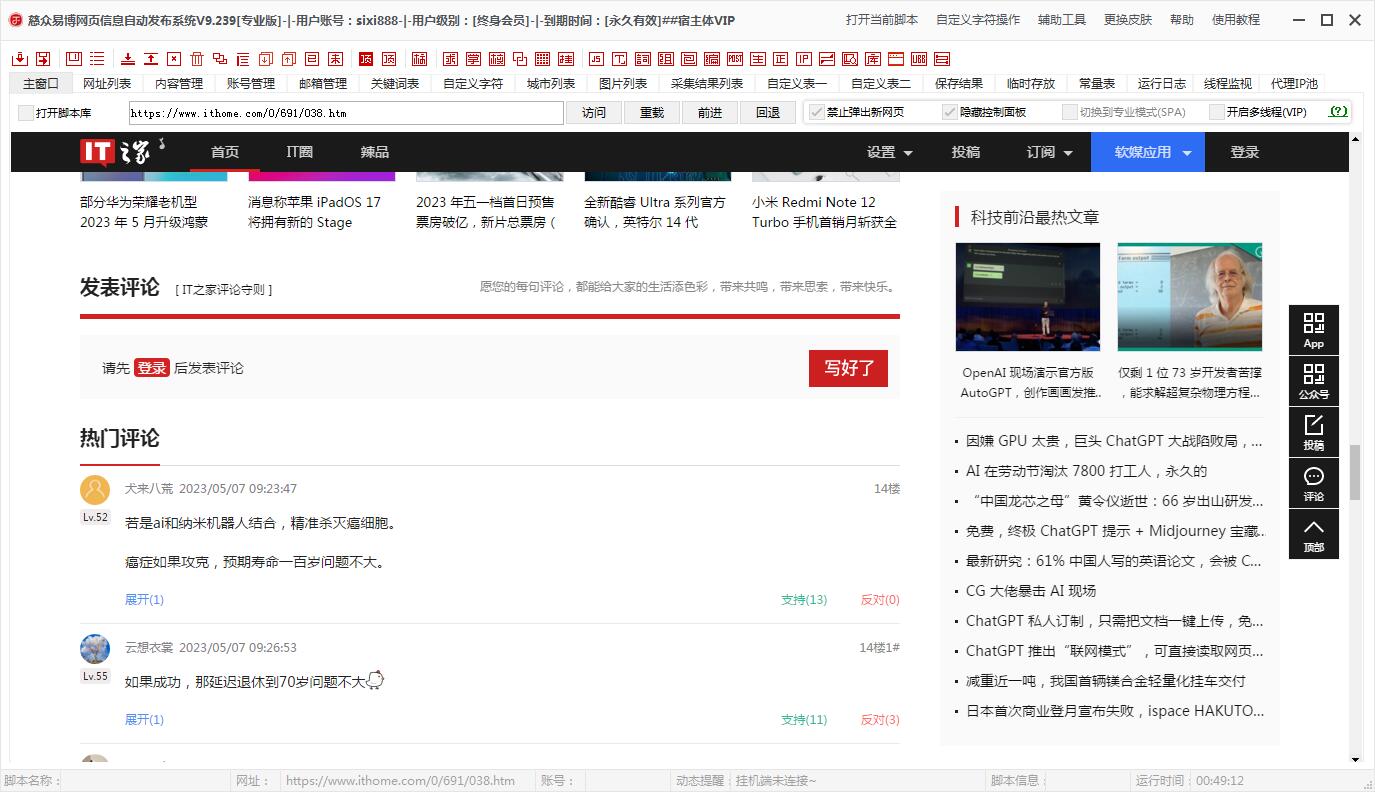This screenshot has width=1375, height=792.
Task: Click the red 登录 link in the comment box
Action: tap(152, 368)
